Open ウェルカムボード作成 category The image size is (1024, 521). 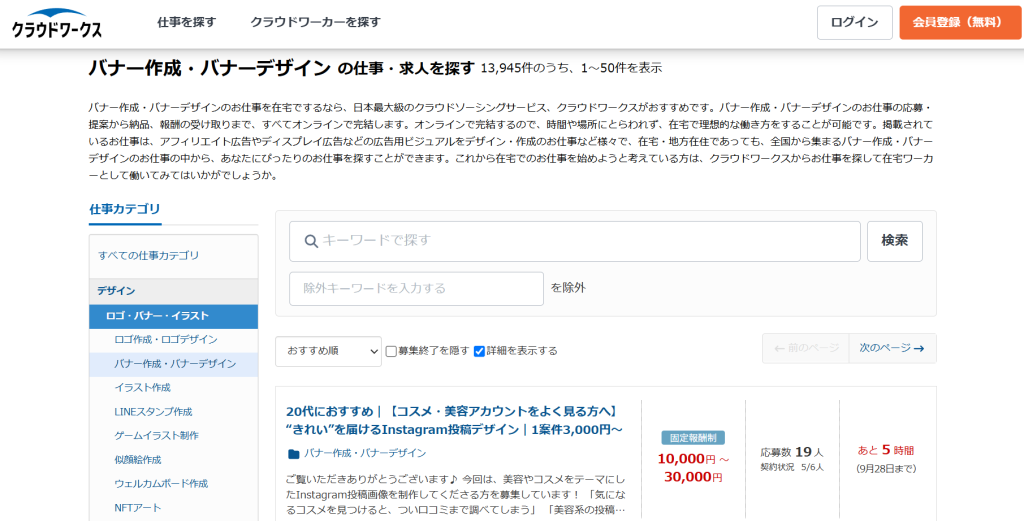161,484
